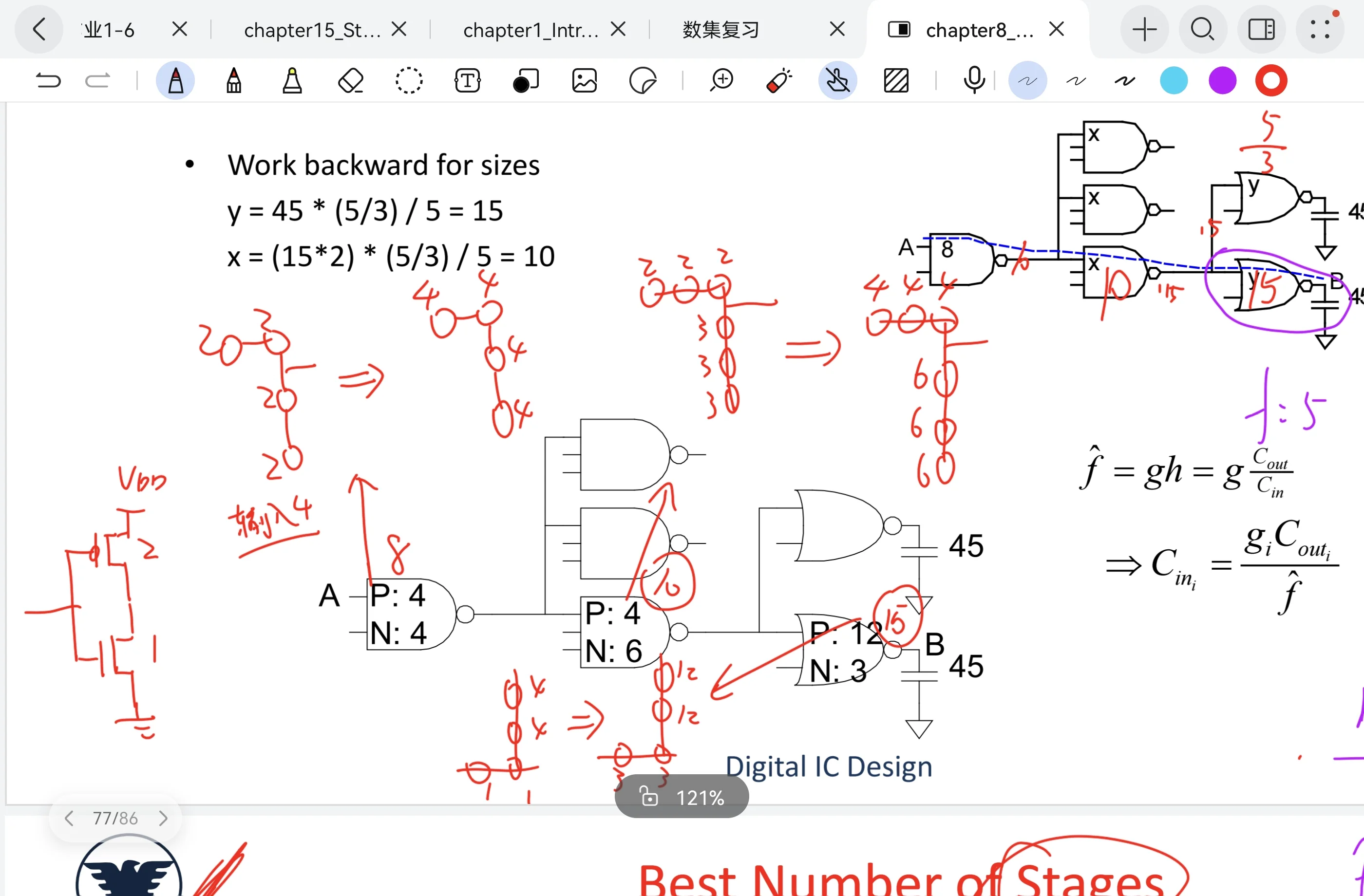Screen dimensions: 1364x896
Task: Switch to chapter15_St... tab
Action: tap(312, 30)
